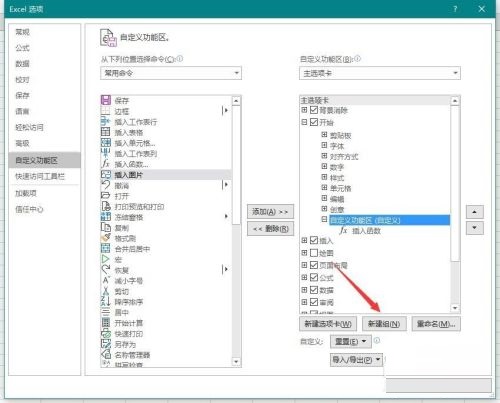The width and height of the screenshot is (500, 403).
Task: Click the 新建选项卡(W) button
Action: click(328, 324)
